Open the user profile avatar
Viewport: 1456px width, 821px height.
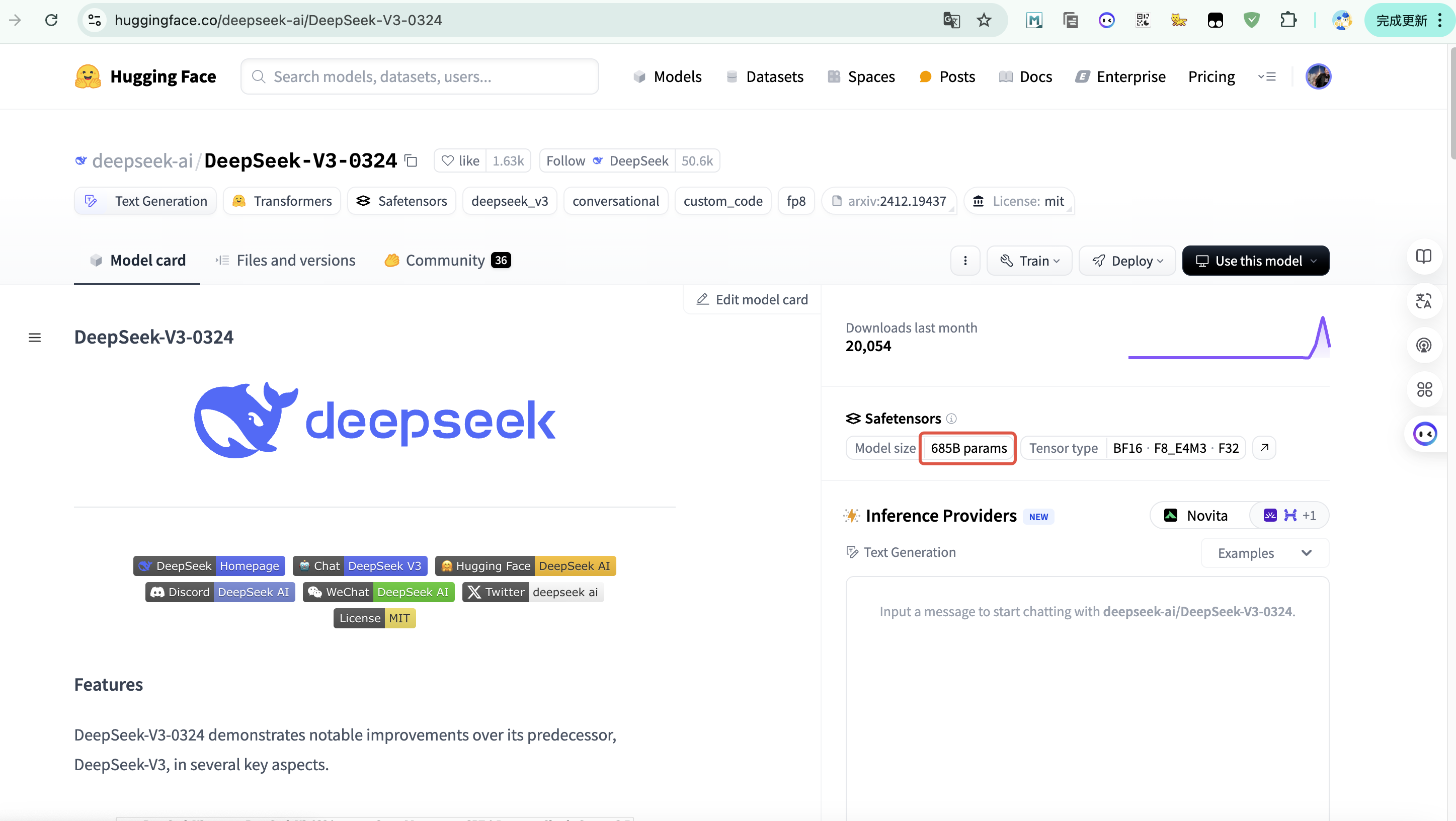(x=1318, y=76)
